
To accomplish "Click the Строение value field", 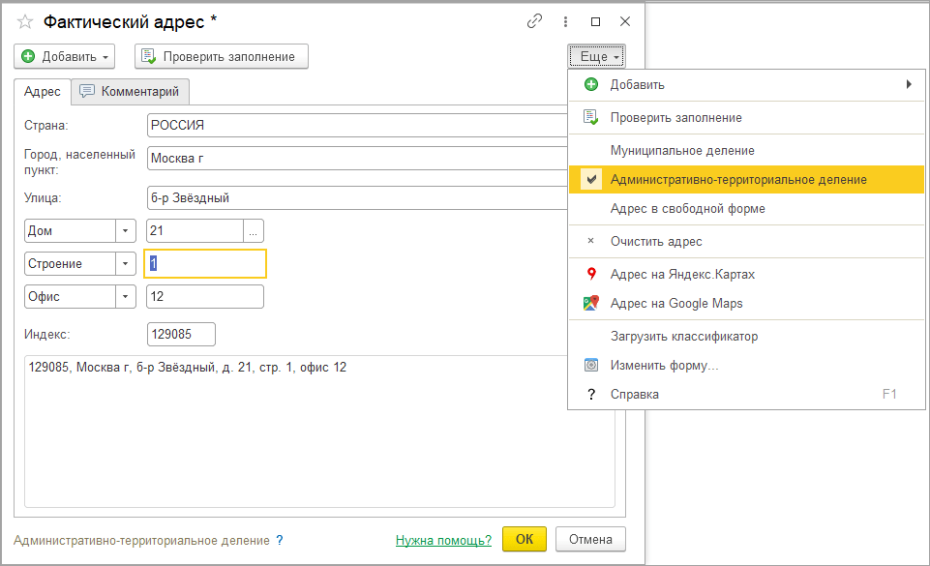I will [x=205, y=263].
